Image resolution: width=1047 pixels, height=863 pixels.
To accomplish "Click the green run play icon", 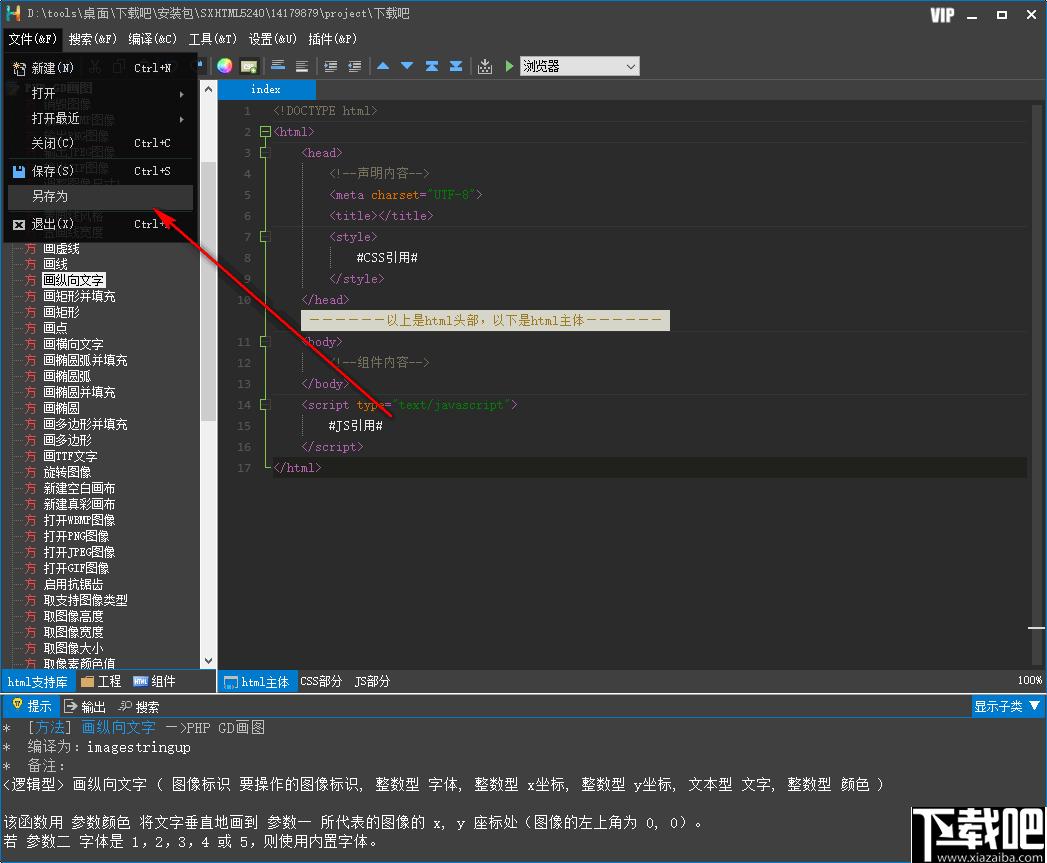I will 509,66.
